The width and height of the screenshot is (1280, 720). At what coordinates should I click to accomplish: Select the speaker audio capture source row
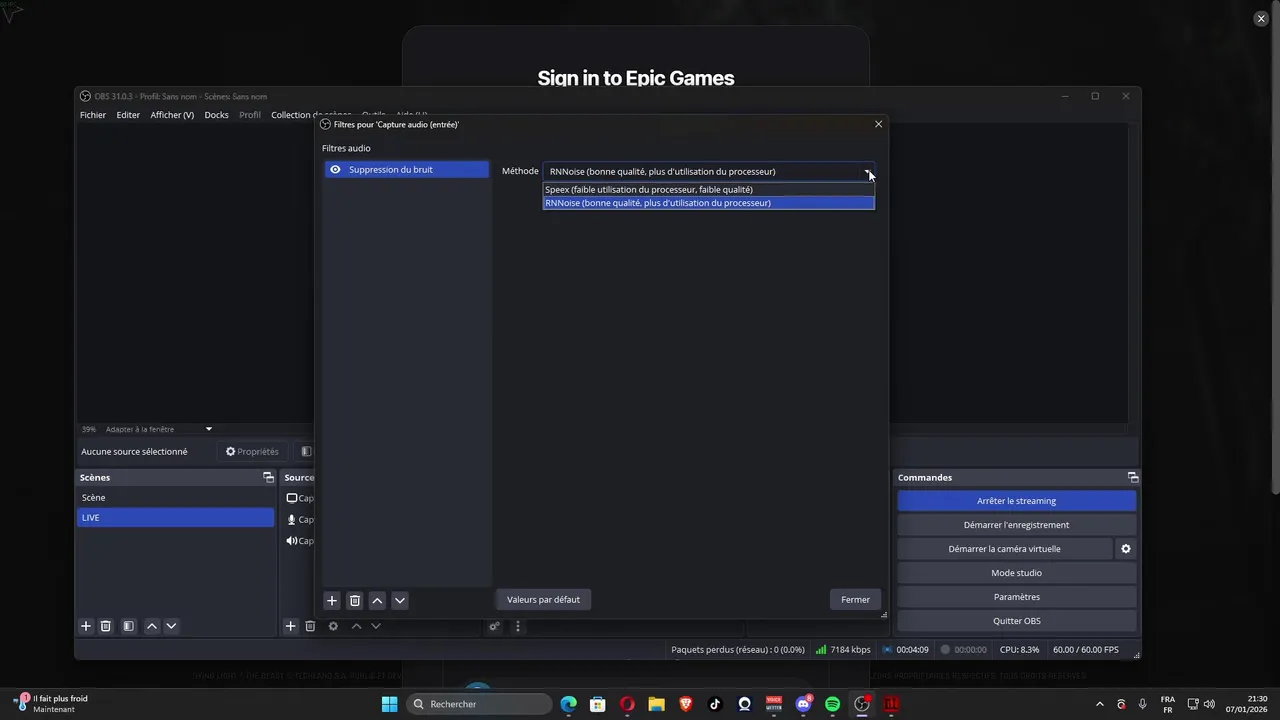[300, 541]
